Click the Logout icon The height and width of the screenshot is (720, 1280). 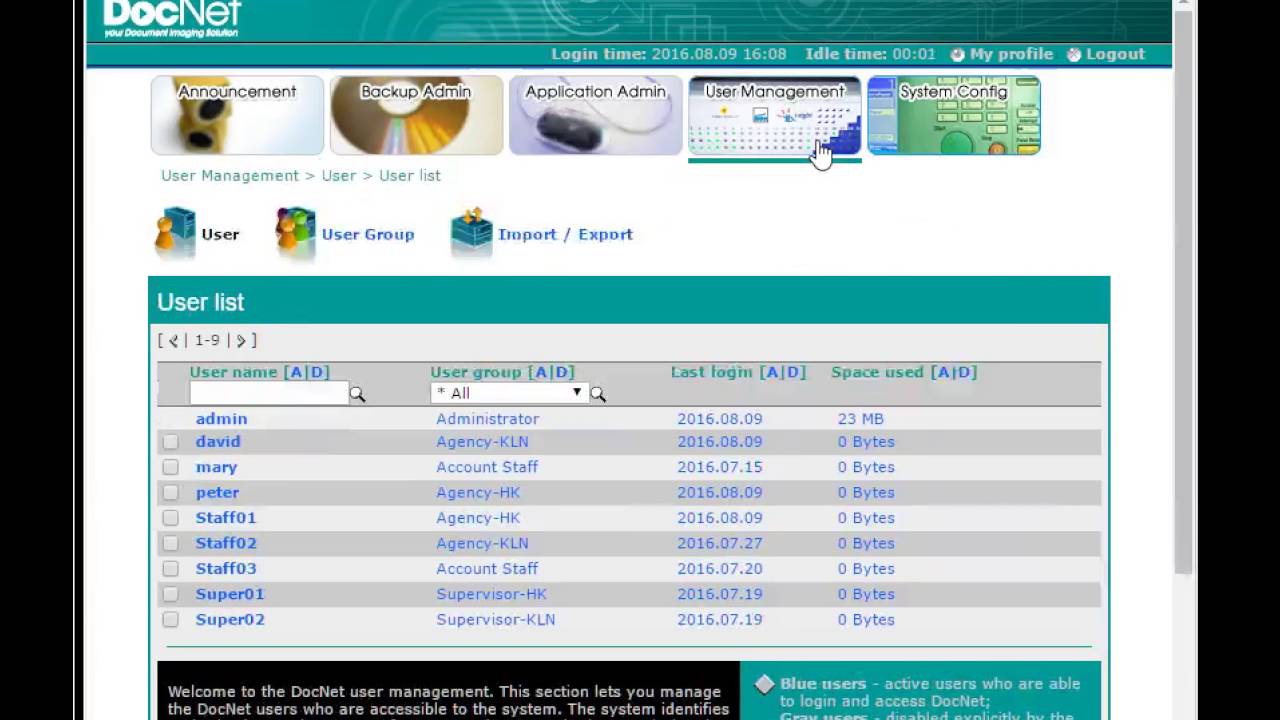coord(1075,55)
